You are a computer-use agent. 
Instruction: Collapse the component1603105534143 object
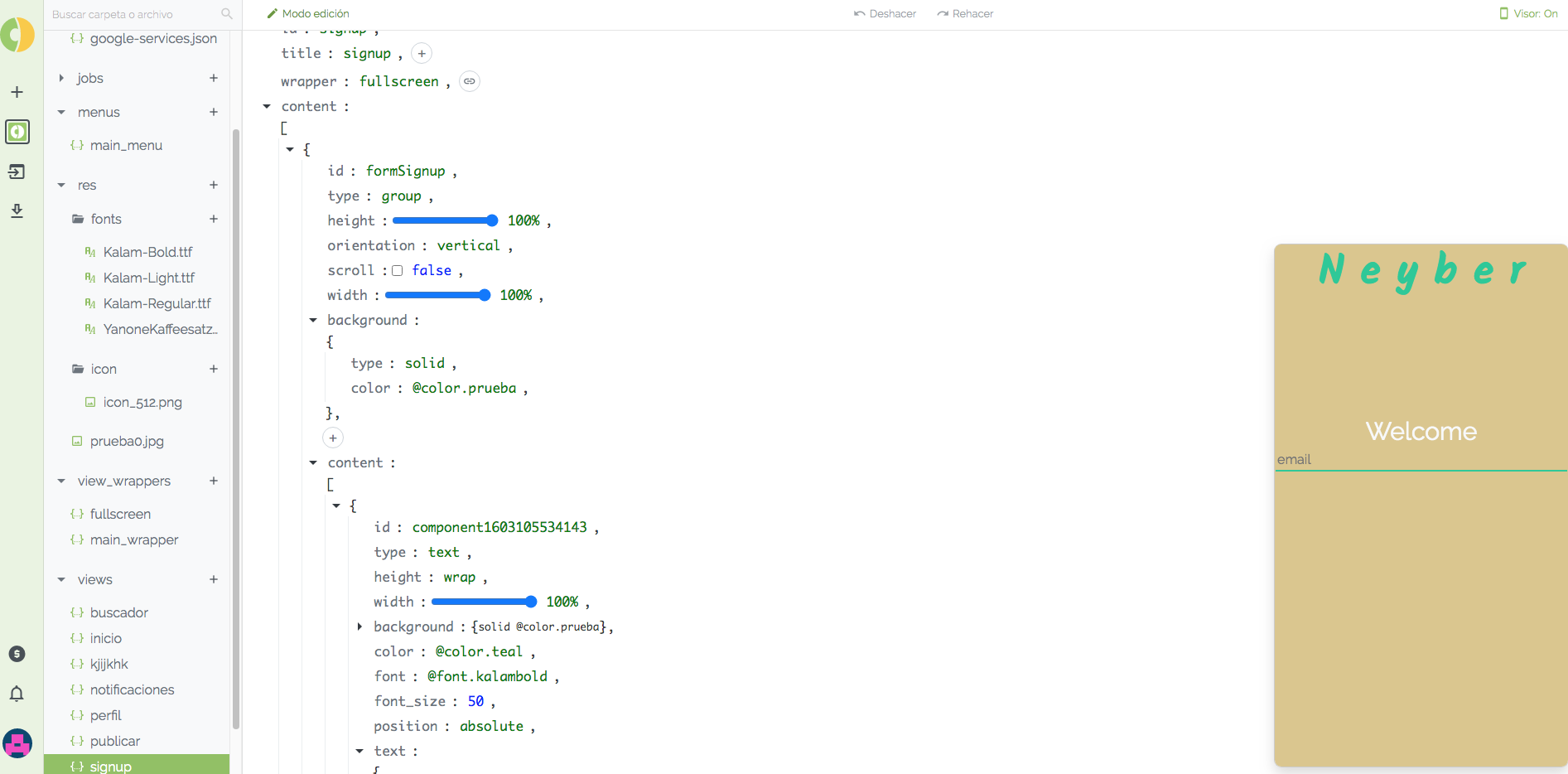click(336, 506)
